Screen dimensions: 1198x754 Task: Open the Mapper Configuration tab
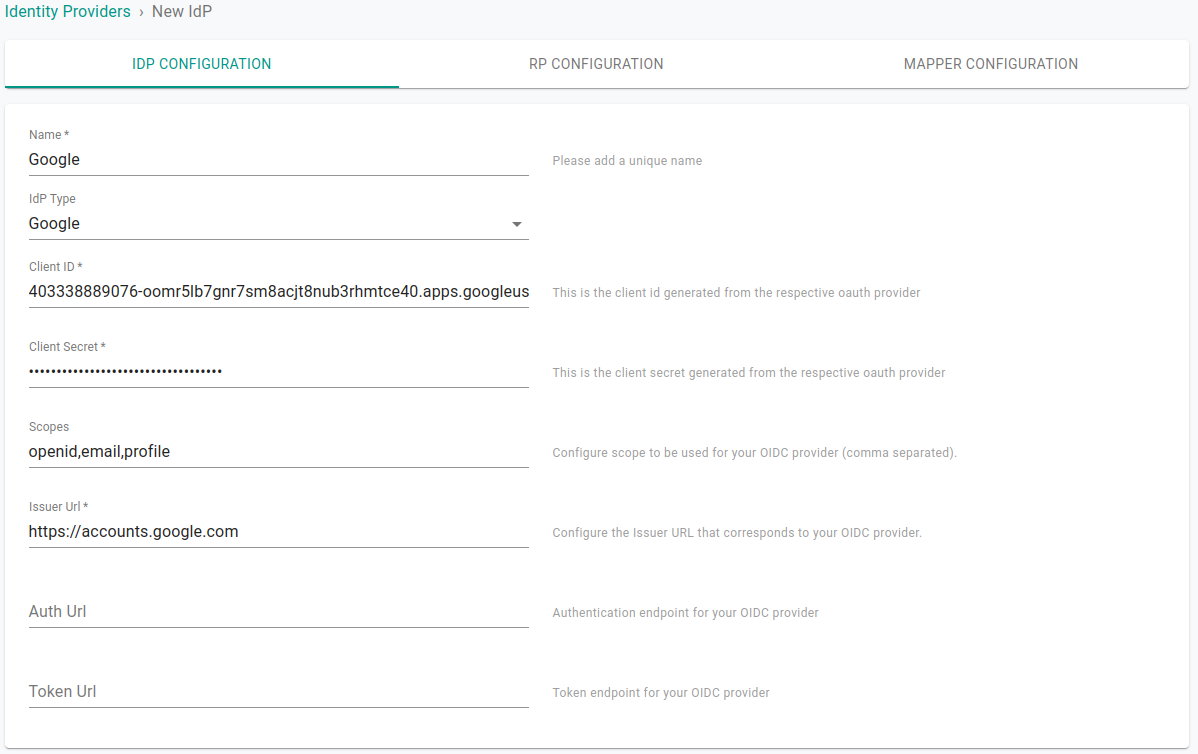[990, 64]
